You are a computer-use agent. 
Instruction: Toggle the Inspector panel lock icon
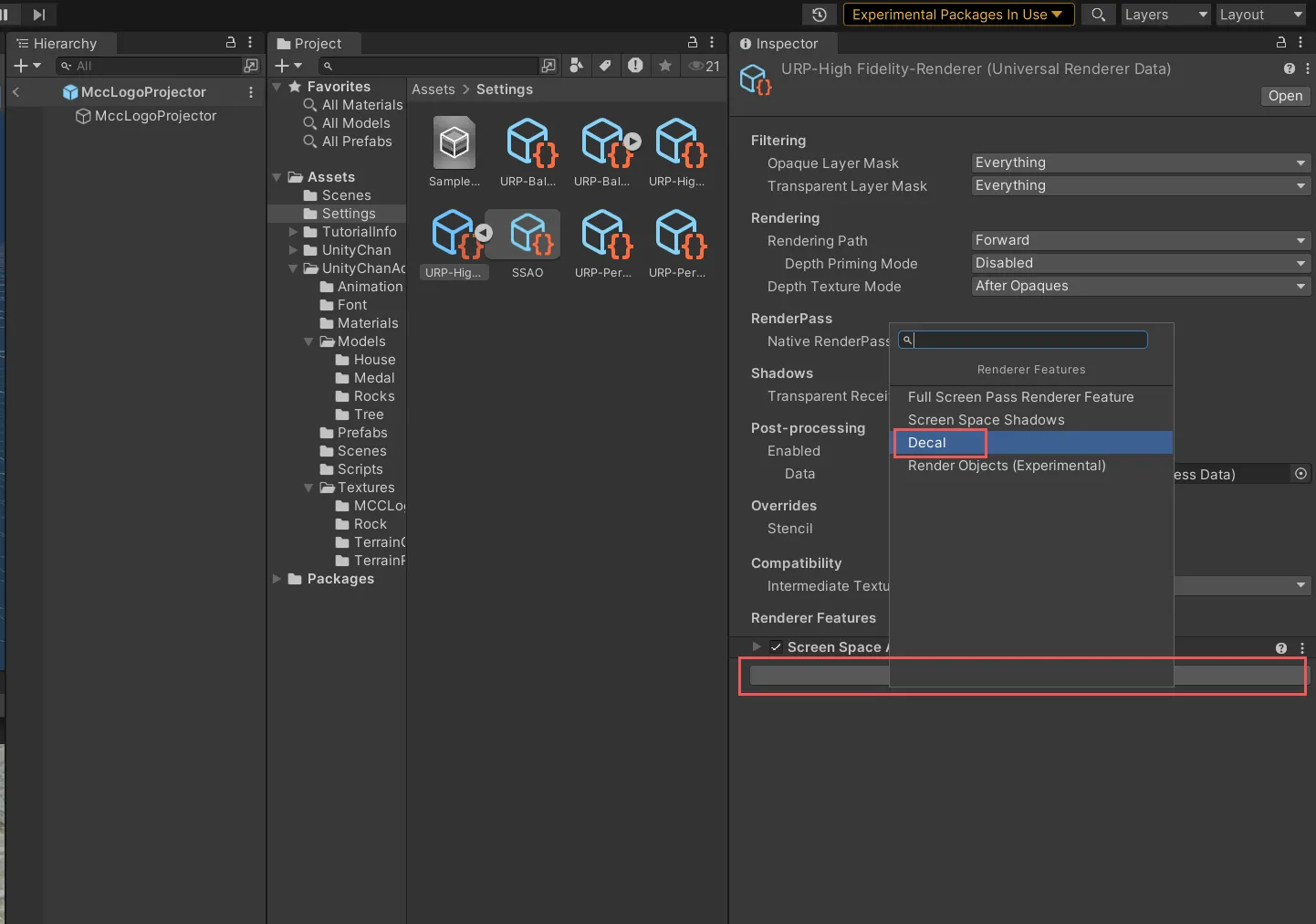tap(1280, 43)
